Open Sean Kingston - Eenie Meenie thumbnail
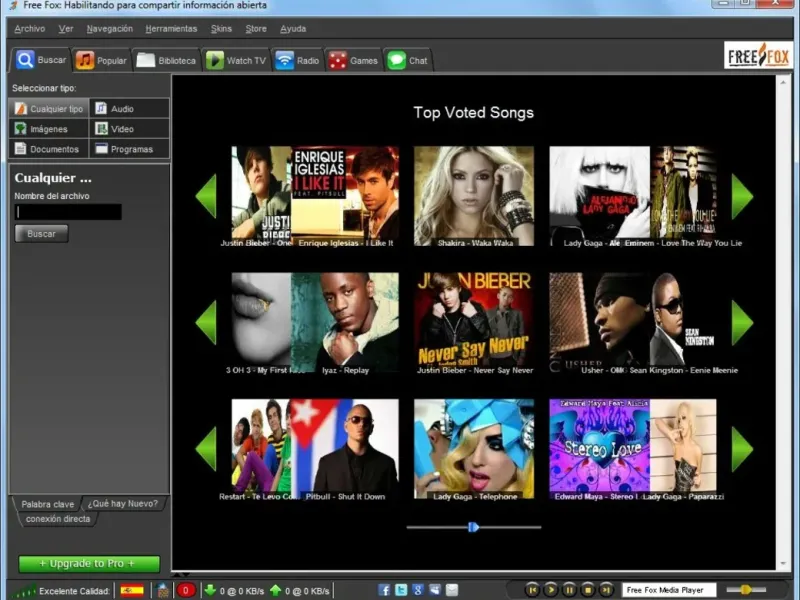The width and height of the screenshot is (800, 600). pos(683,322)
